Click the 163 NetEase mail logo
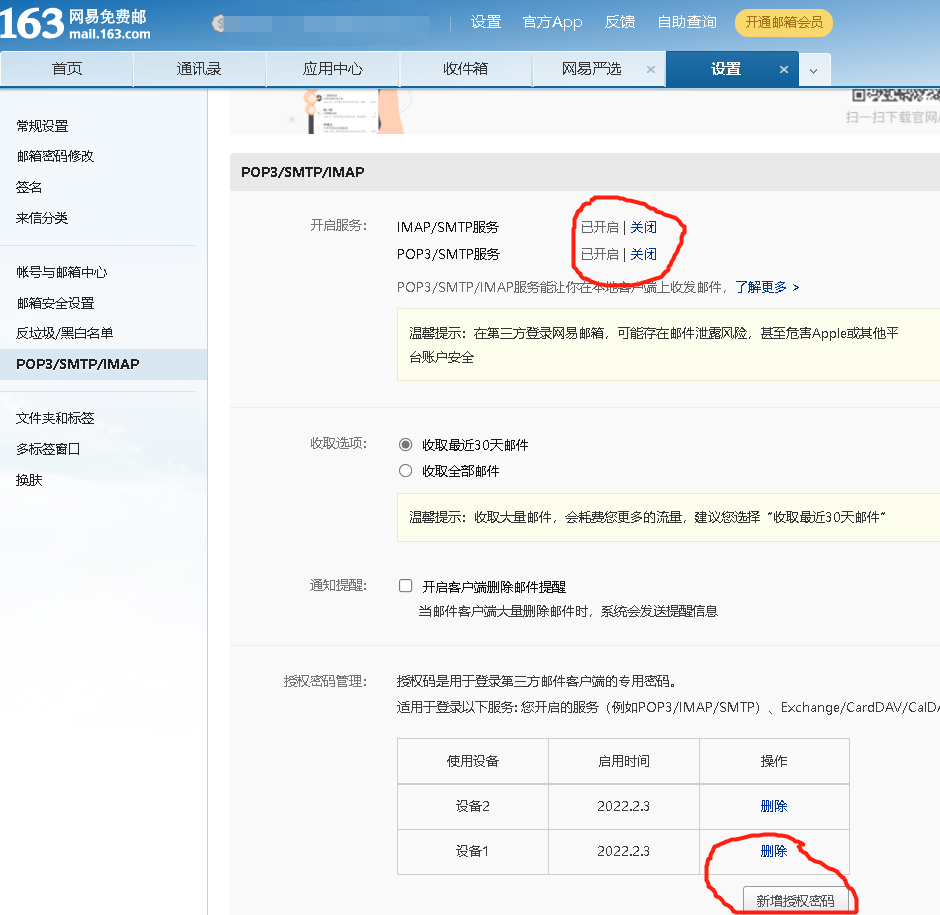Viewport: 940px width, 915px height. pos(75,24)
